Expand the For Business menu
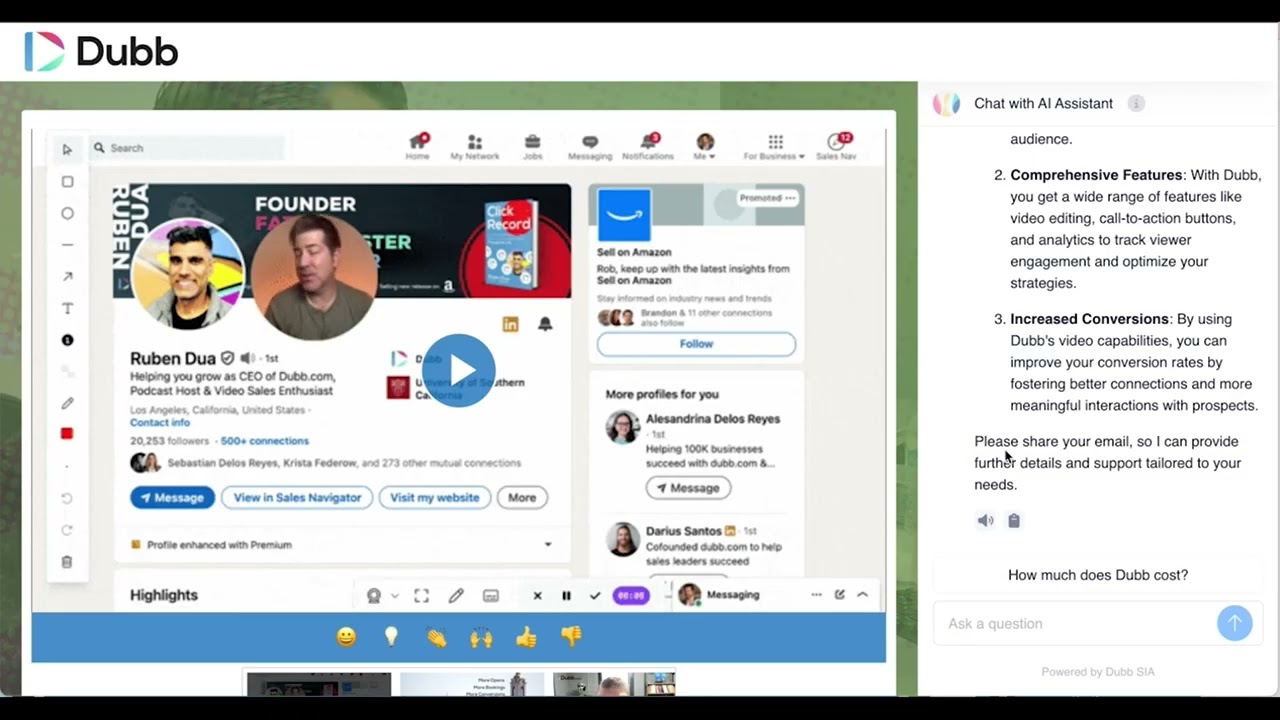Image resolution: width=1280 pixels, height=720 pixels. (775, 146)
